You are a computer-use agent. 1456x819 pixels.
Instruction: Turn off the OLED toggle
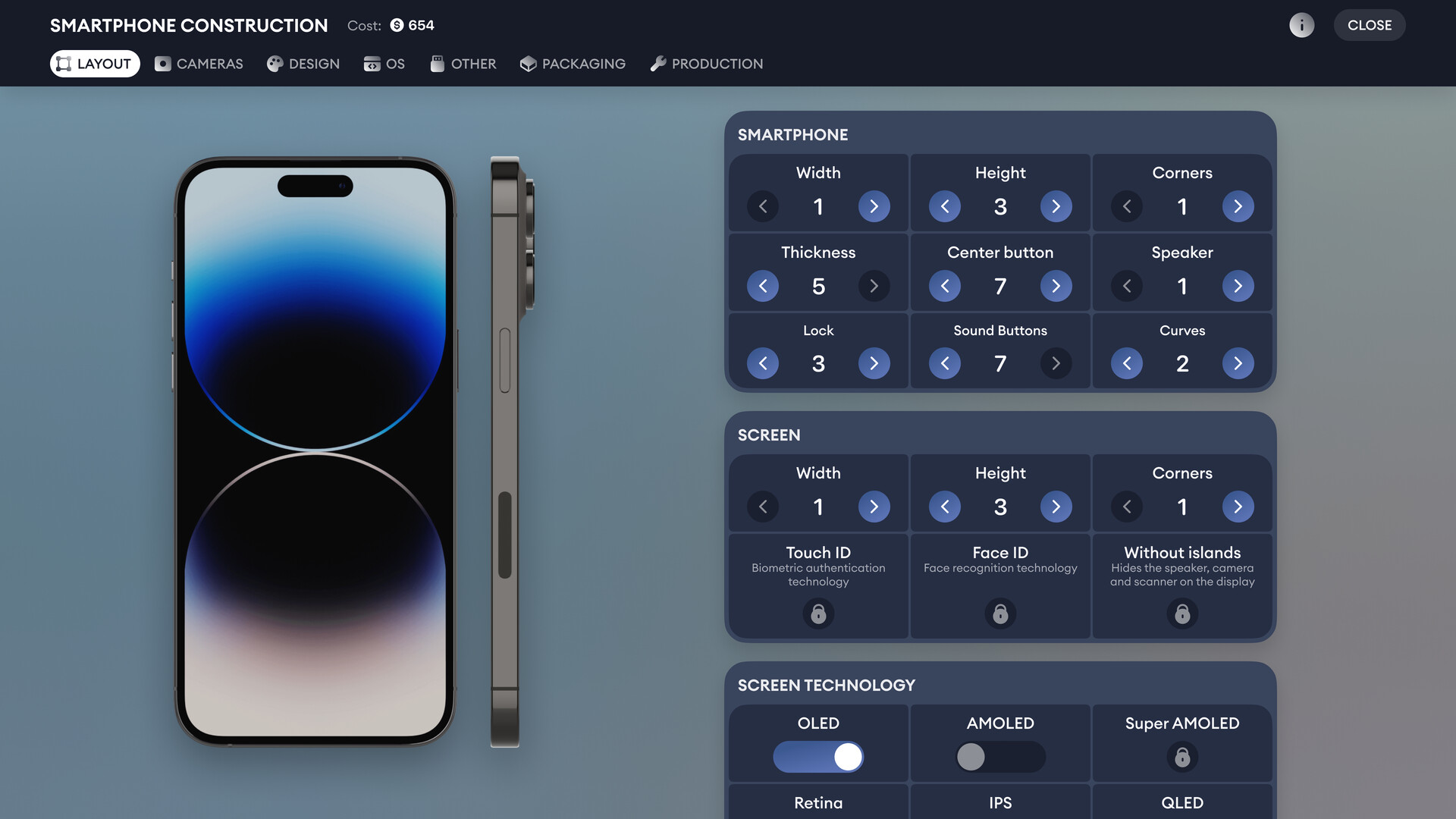pyautogui.click(x=818, y=757)
